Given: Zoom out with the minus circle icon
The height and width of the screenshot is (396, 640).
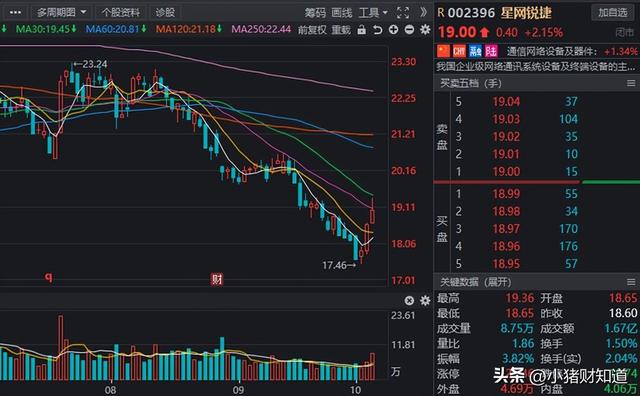Looking at the screenshot, I should (409, 29).
